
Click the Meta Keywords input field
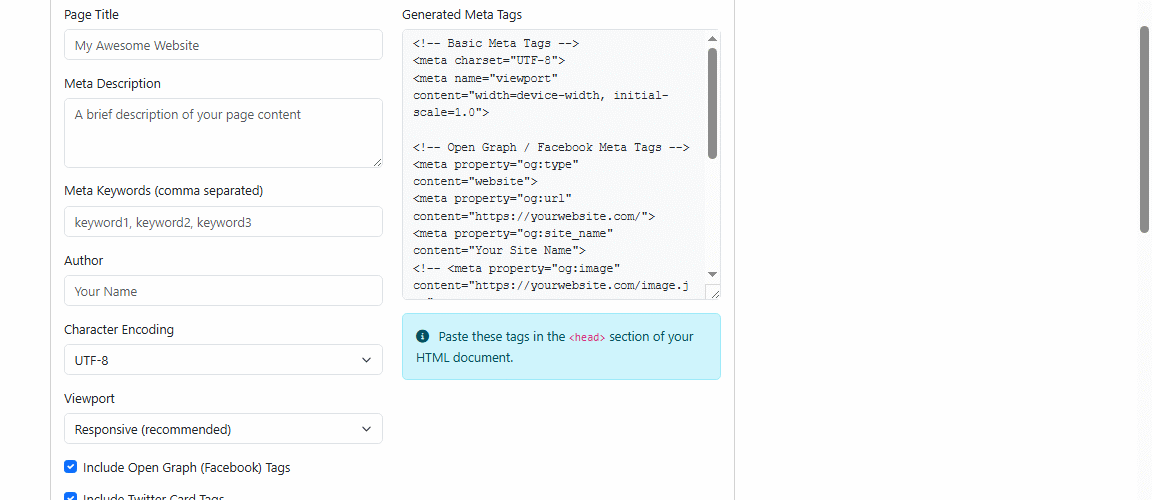tap(223, 222)
